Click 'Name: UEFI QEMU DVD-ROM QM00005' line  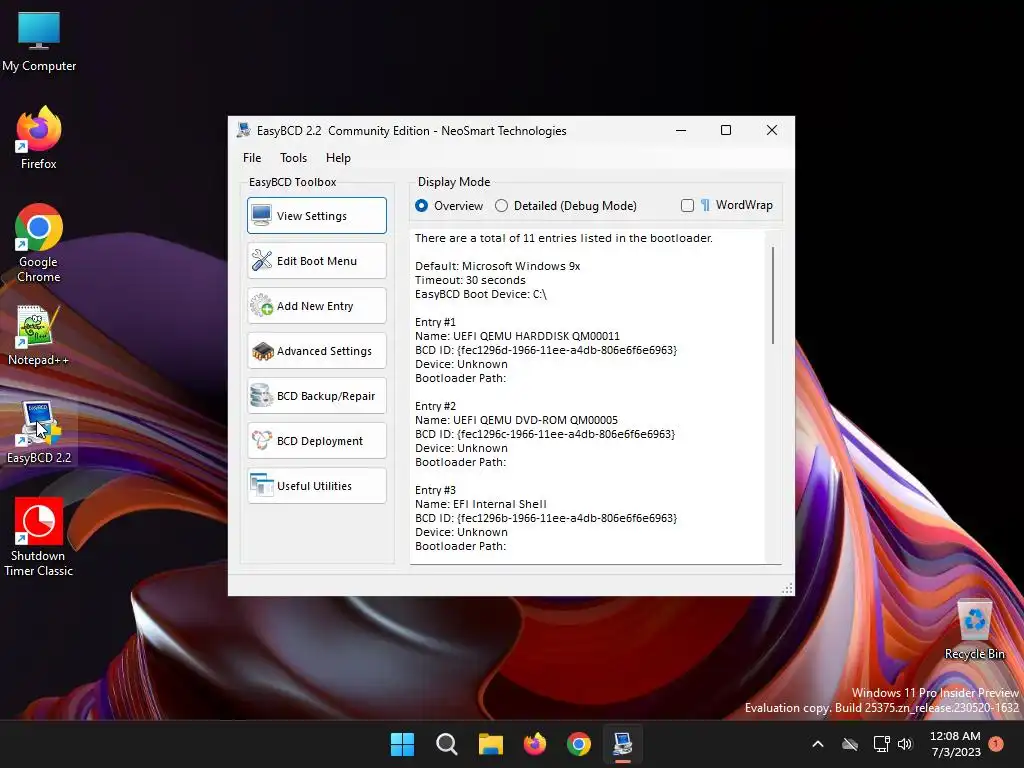coord(517,420)
